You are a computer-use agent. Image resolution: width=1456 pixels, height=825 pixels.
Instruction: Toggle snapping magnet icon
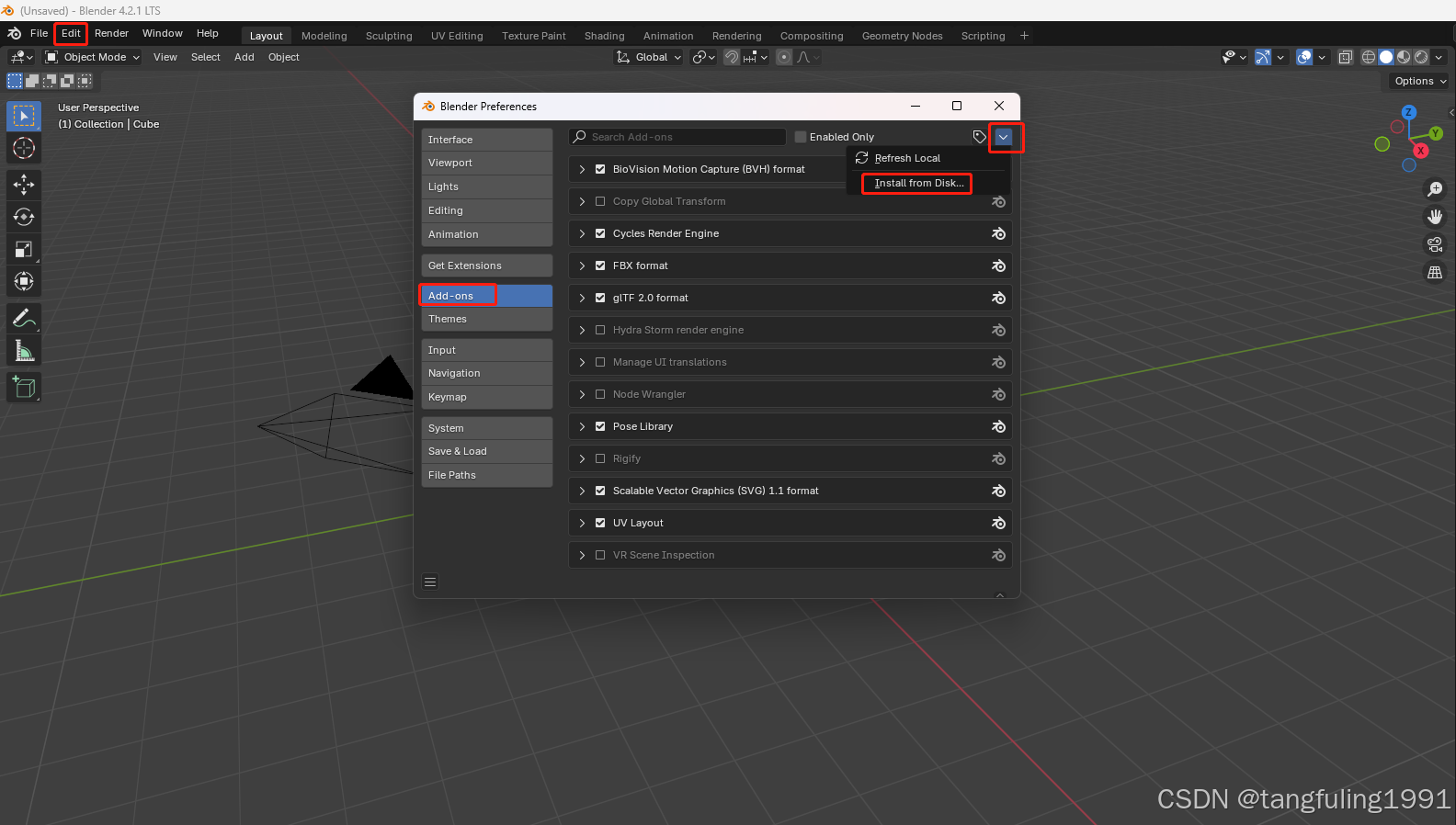[x=732, y=57]
